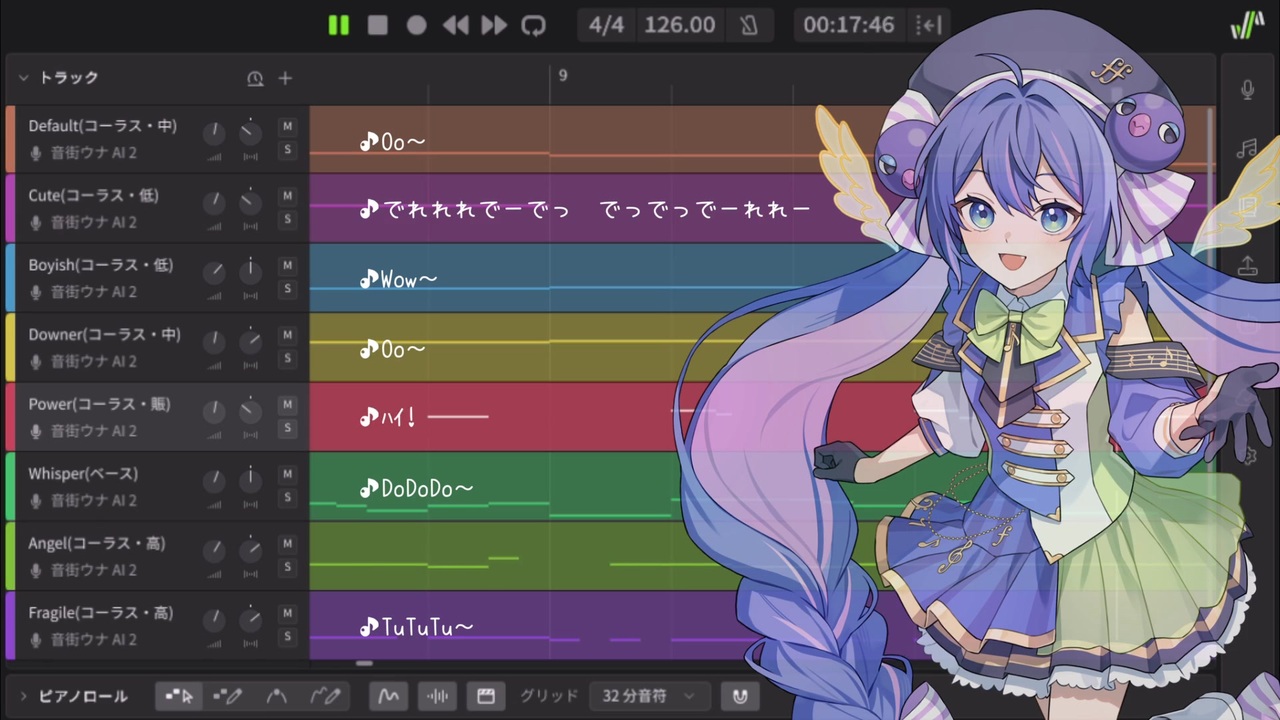Image resolution: width=1280 pixels, height=720 pixels.
Task: Select the Angel(コーラス・高) track name
Action: click(97, 544)
